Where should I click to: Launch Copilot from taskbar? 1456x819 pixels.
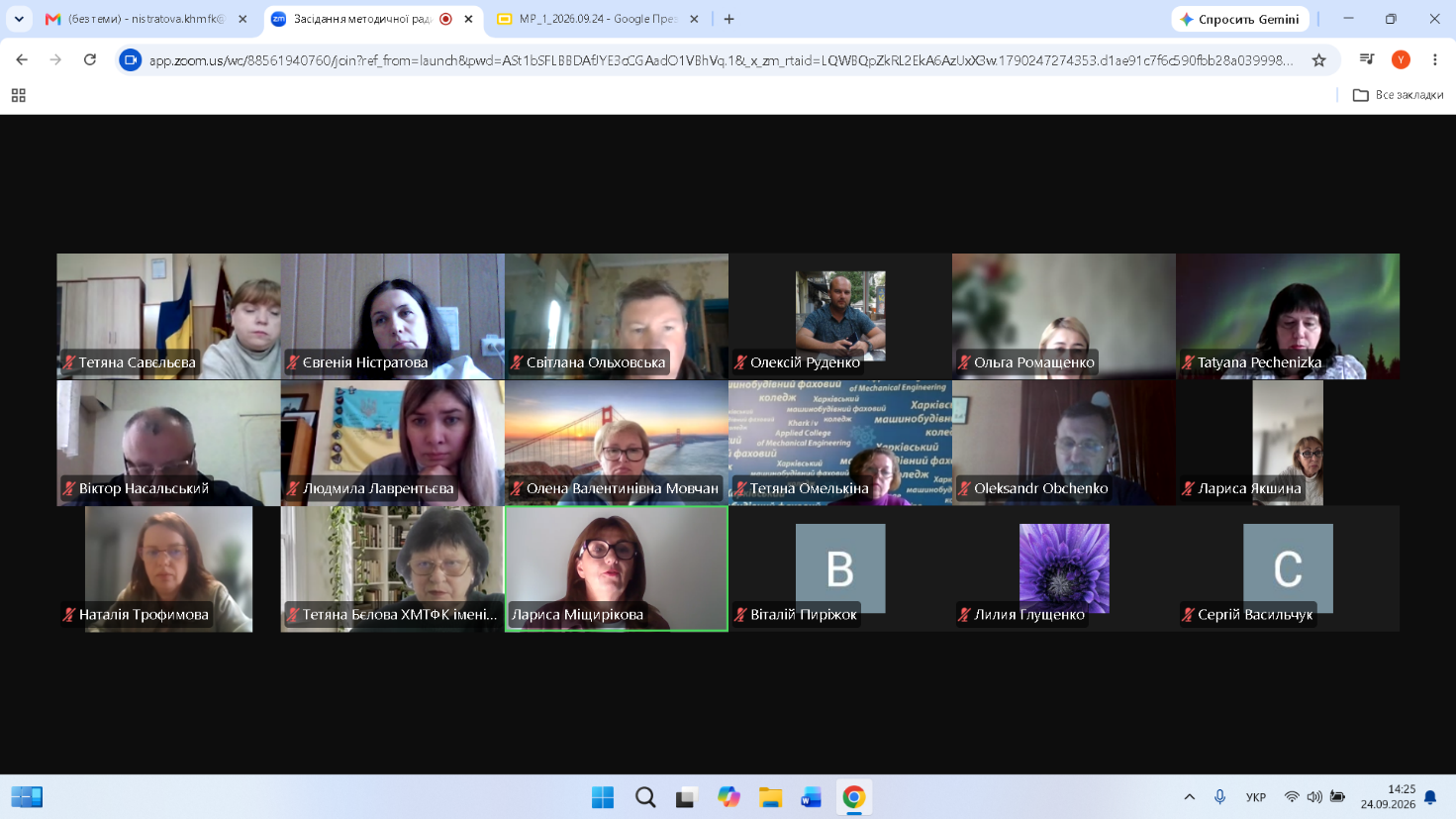coord(728,797)
